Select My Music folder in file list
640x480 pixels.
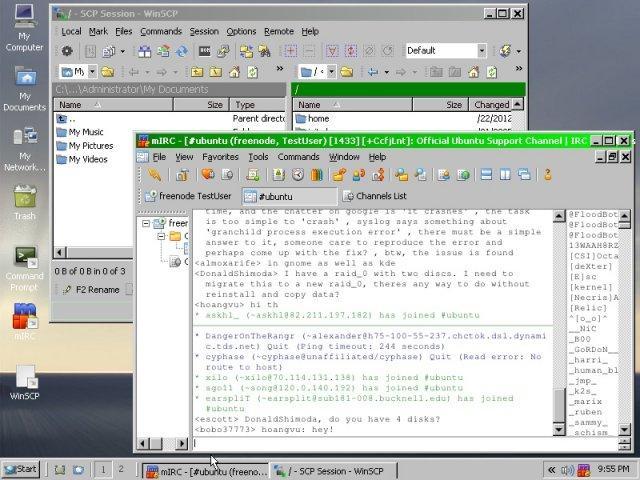(x=85, y=132)
